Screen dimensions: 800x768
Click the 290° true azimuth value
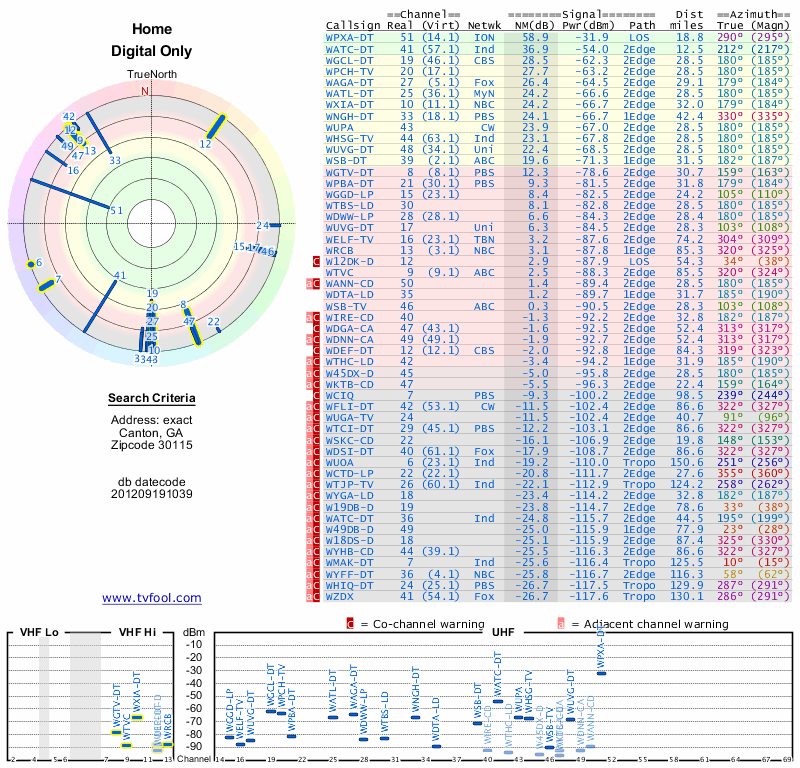click(x=730, y=37)
